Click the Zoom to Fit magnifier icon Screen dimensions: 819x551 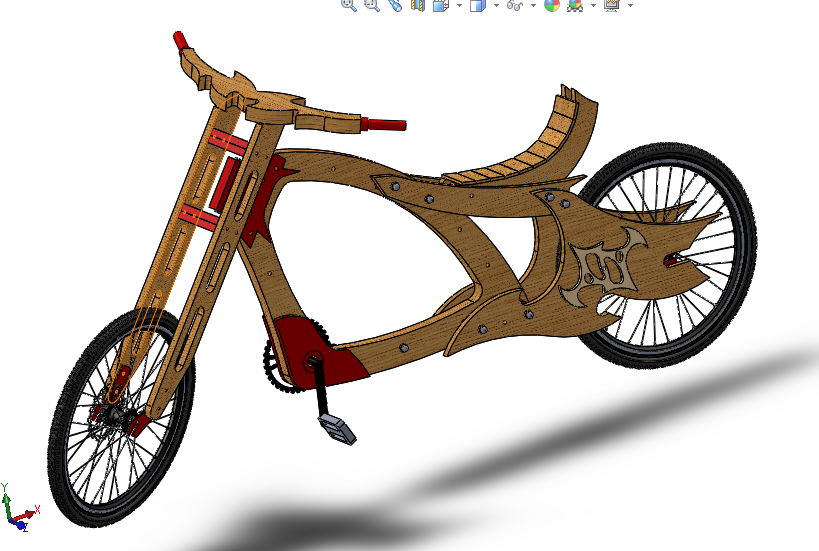click(x=348, y=5)
